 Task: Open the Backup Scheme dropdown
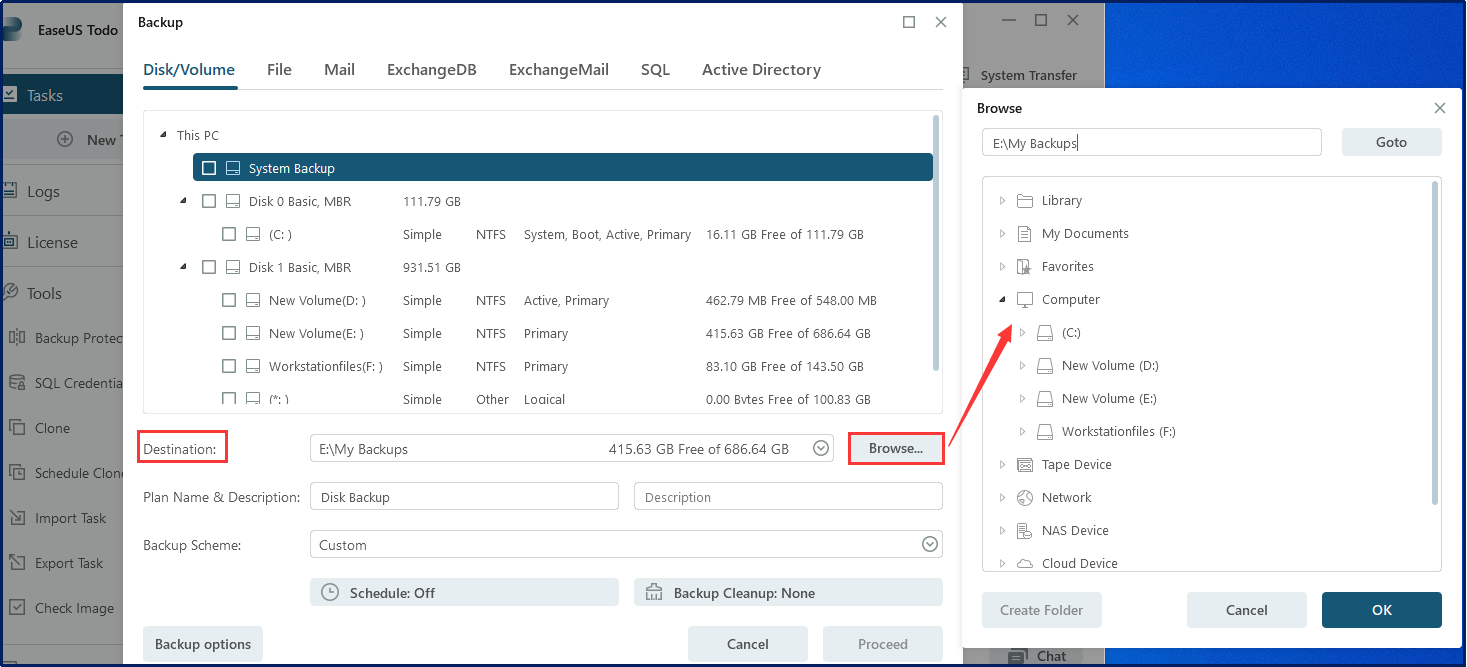(930, 545)
